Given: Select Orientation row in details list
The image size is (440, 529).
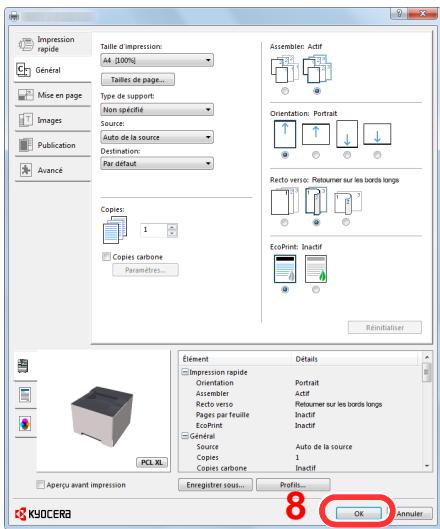Looking at the screenshot, I should [300, 383].
